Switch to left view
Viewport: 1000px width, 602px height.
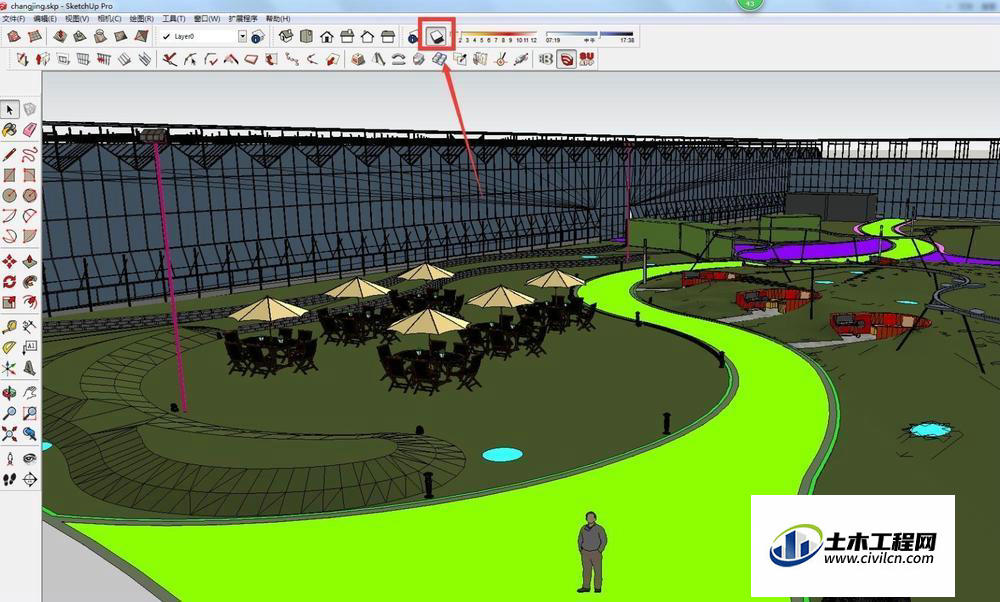tap(388, 36)
